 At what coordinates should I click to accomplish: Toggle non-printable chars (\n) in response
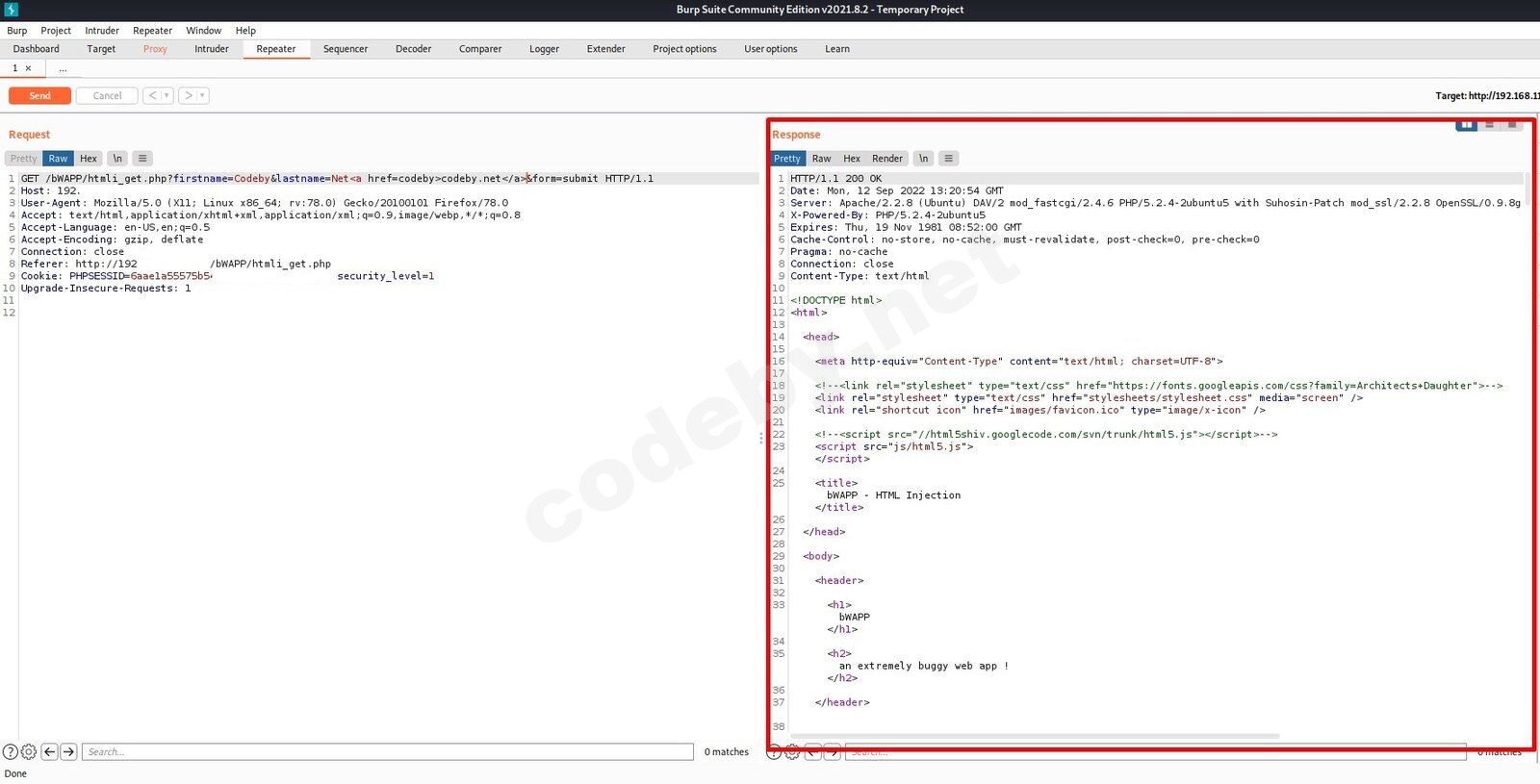[x=923, y=159]
